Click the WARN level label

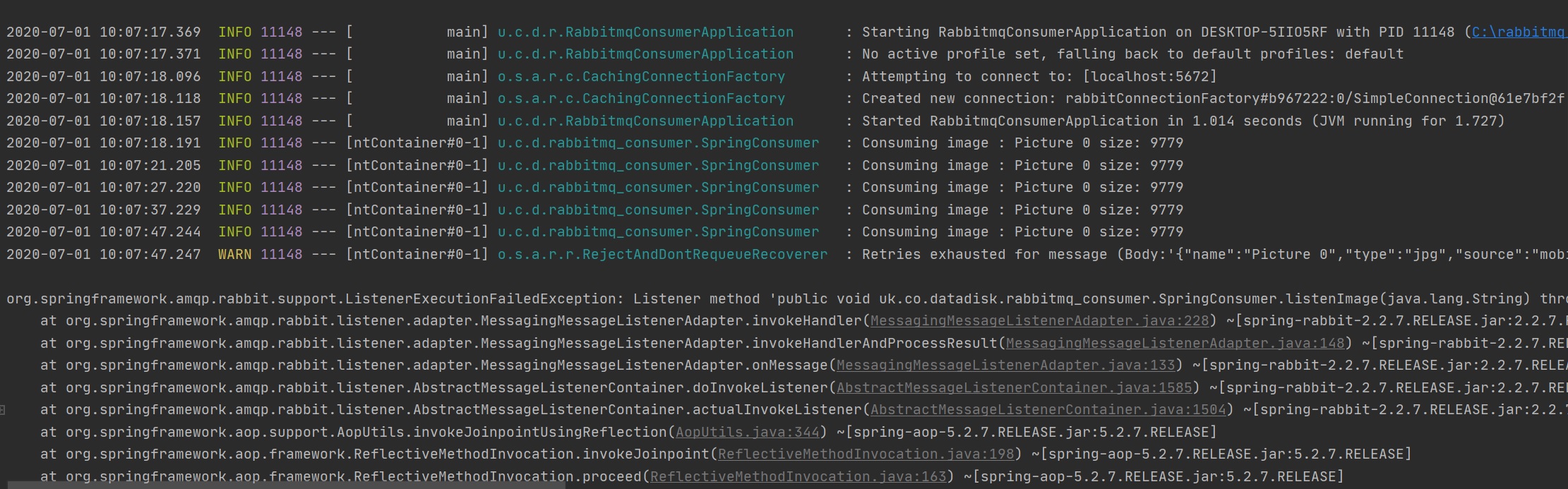(x=234, y=255)
